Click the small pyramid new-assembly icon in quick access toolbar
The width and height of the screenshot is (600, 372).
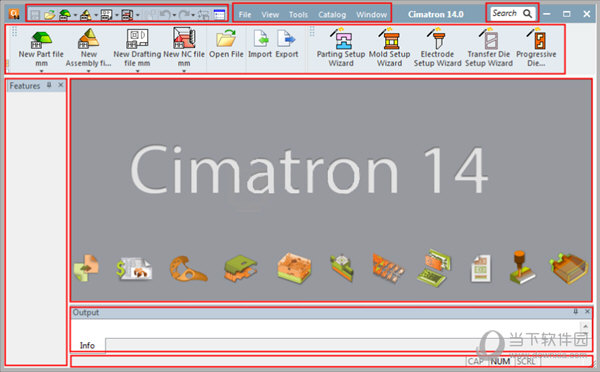click(86, 15)
